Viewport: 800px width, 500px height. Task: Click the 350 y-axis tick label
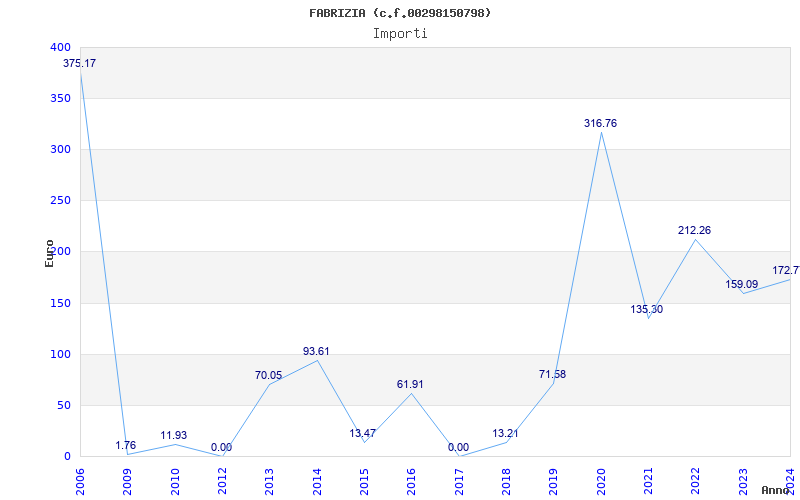click(x=60, y=98)
